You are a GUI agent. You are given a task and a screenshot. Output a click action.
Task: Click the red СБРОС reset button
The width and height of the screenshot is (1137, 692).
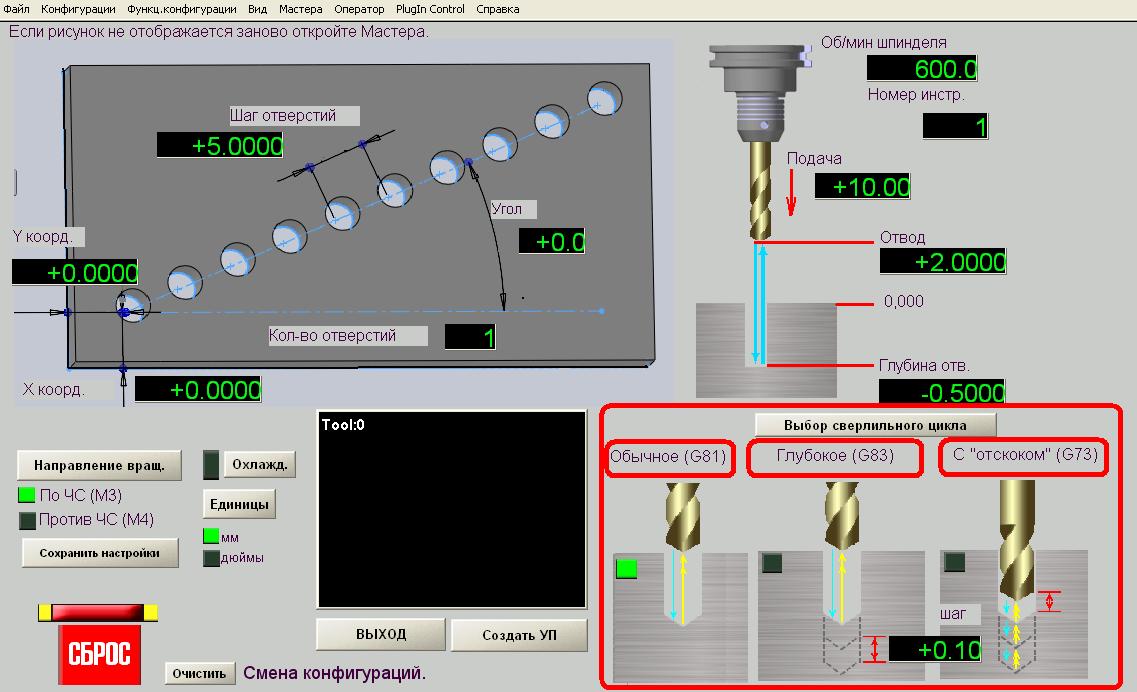coord(99,654)
